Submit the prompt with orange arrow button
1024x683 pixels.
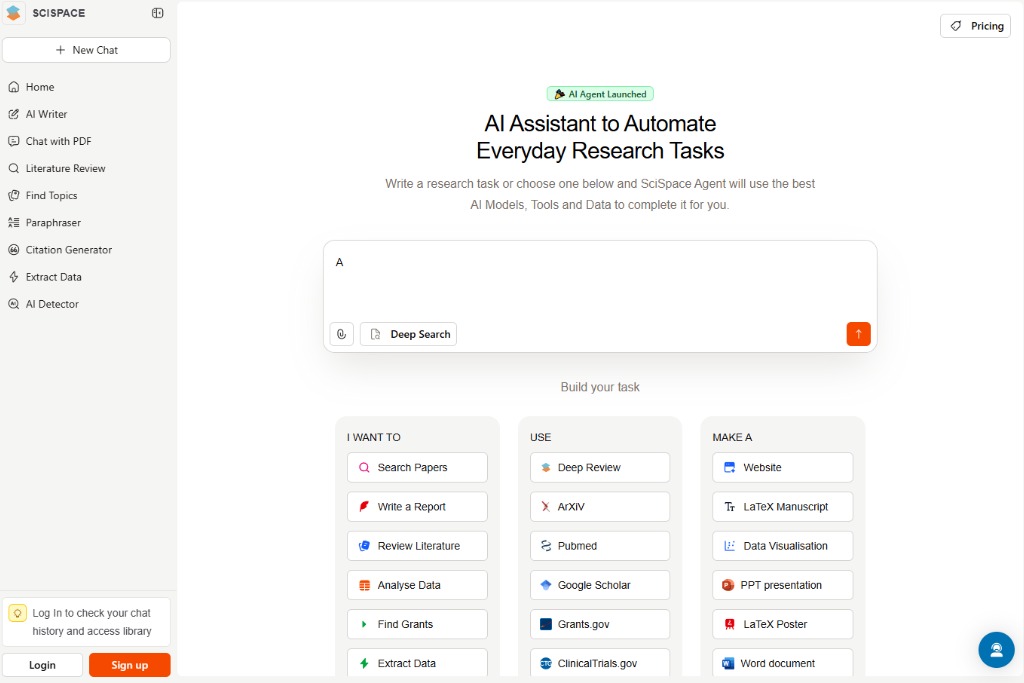tap(858, 334)
